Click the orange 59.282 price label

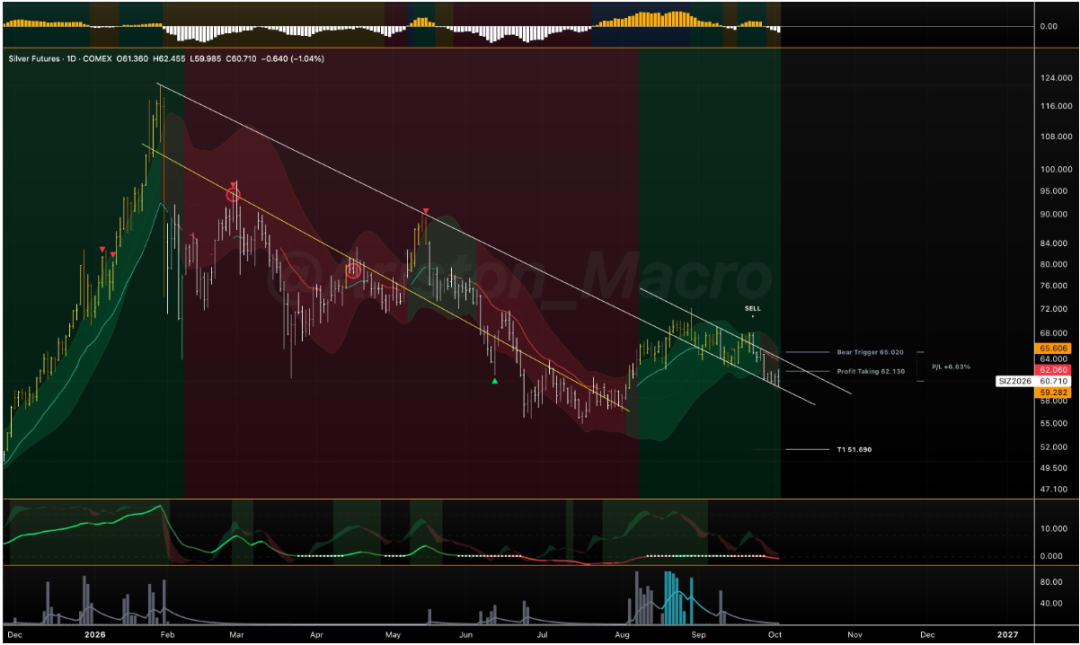coord(1053,392)
